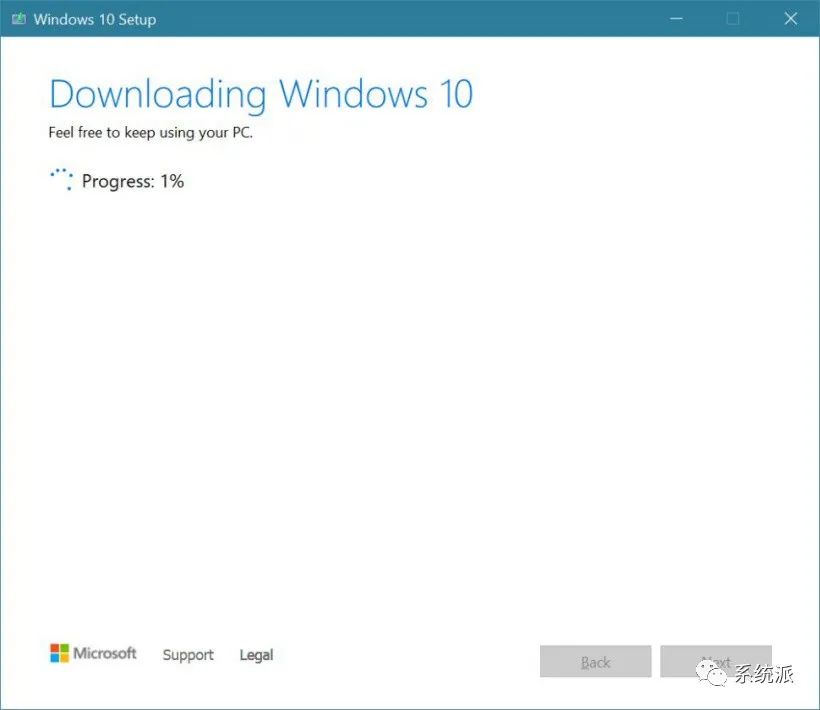This screenshot has width=820, height=710.
Task: Click the 'Downloading Windows 10' heading
Action: pyautogui.click(x=261, y=95)
